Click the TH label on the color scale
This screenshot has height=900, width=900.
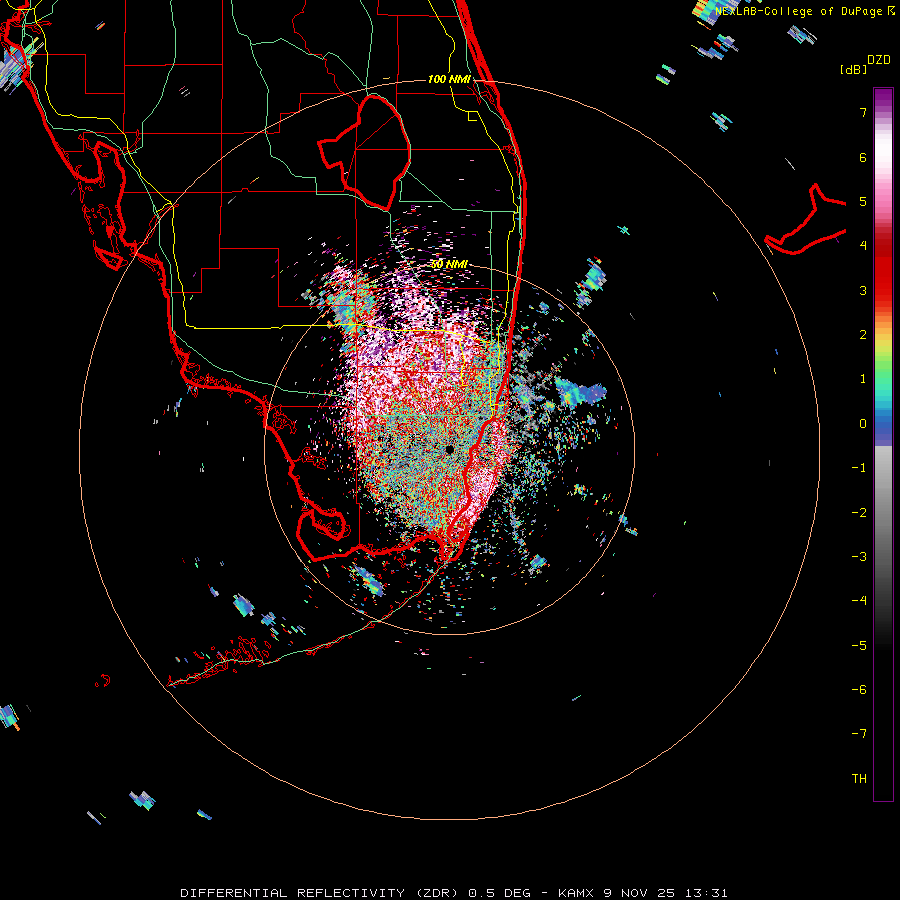(x=859, y=779)
